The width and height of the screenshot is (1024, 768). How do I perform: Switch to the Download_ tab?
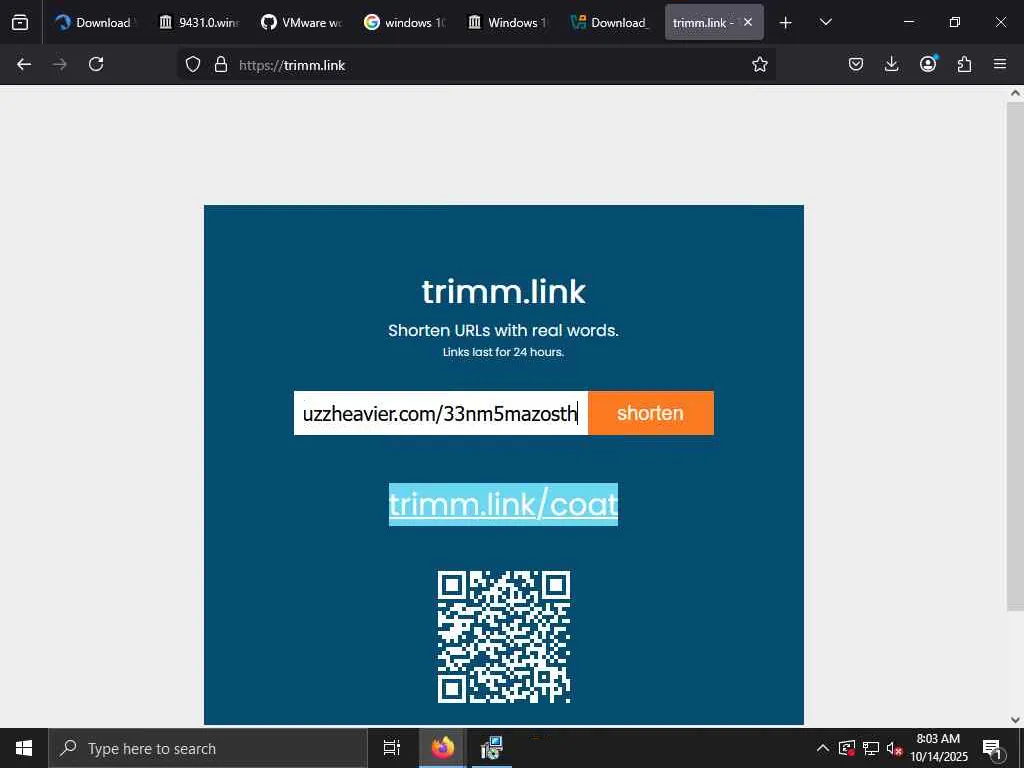(610, 23)
